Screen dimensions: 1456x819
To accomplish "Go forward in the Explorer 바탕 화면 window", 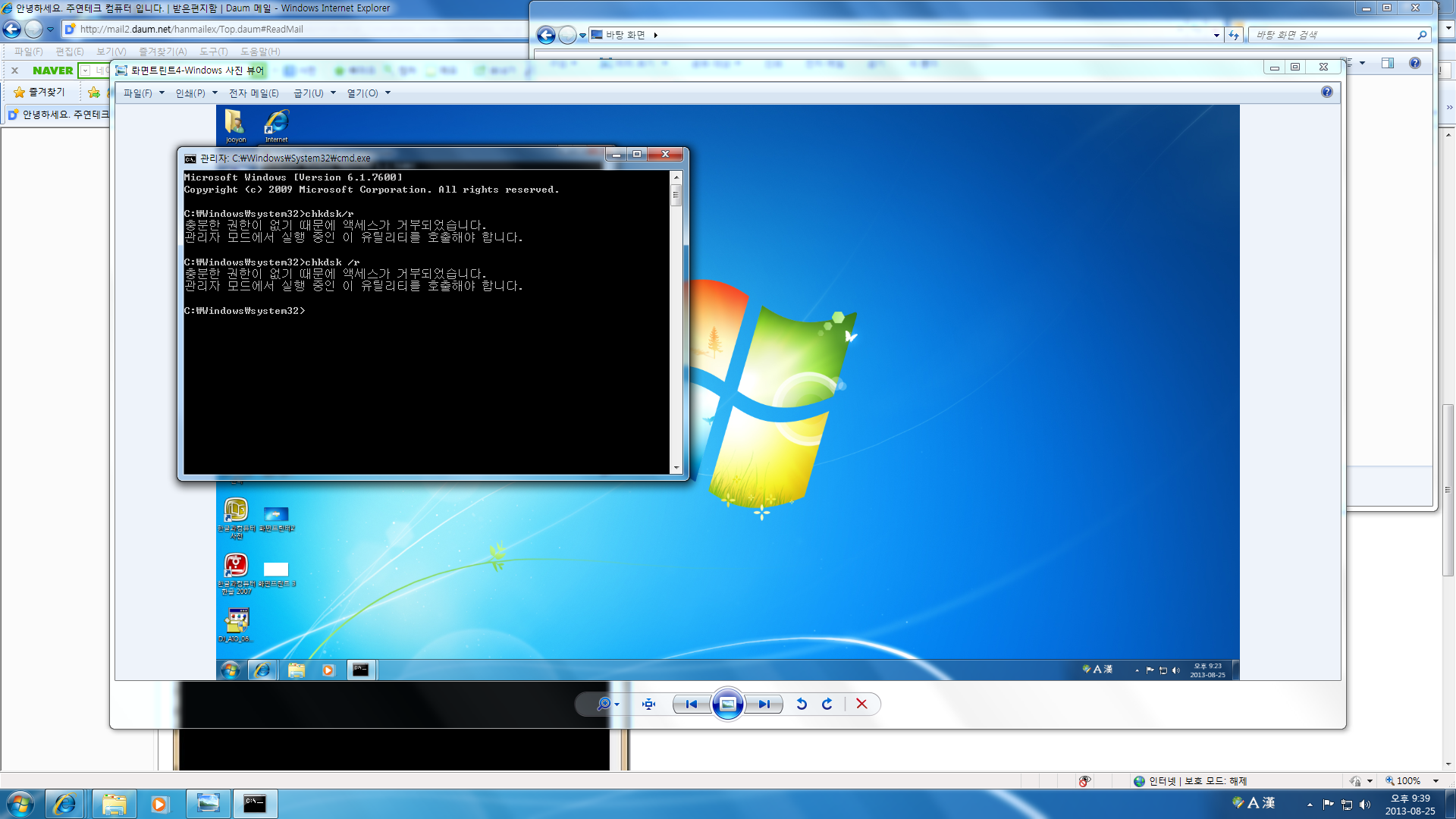I will click(x=567, y=35).
